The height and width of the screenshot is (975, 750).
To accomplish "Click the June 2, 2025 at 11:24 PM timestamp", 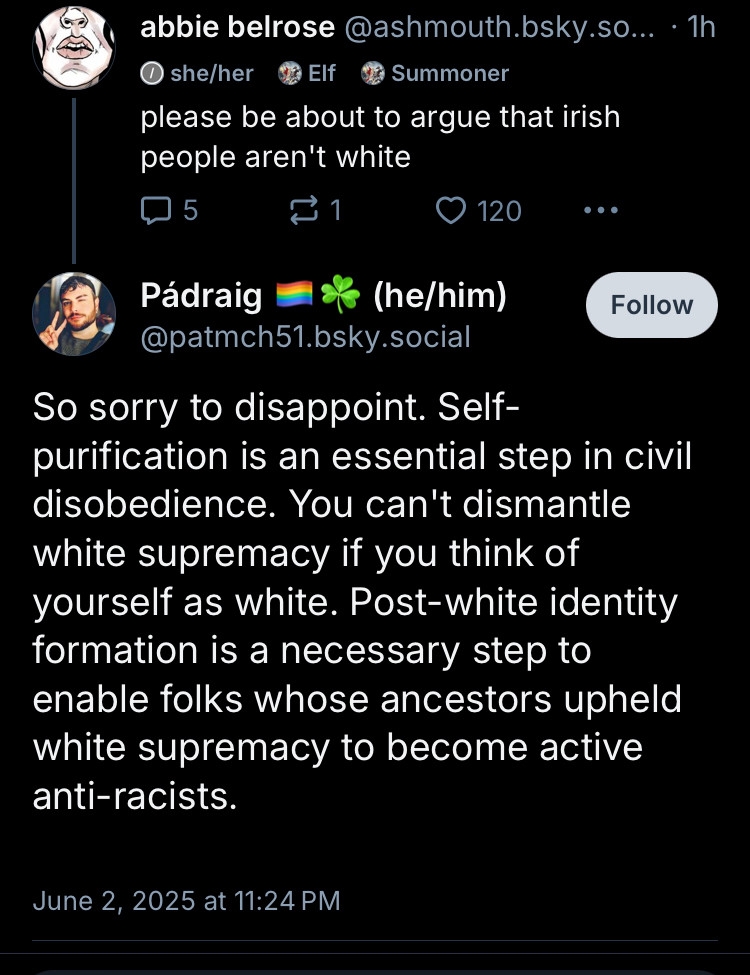I will coord(186,900).
